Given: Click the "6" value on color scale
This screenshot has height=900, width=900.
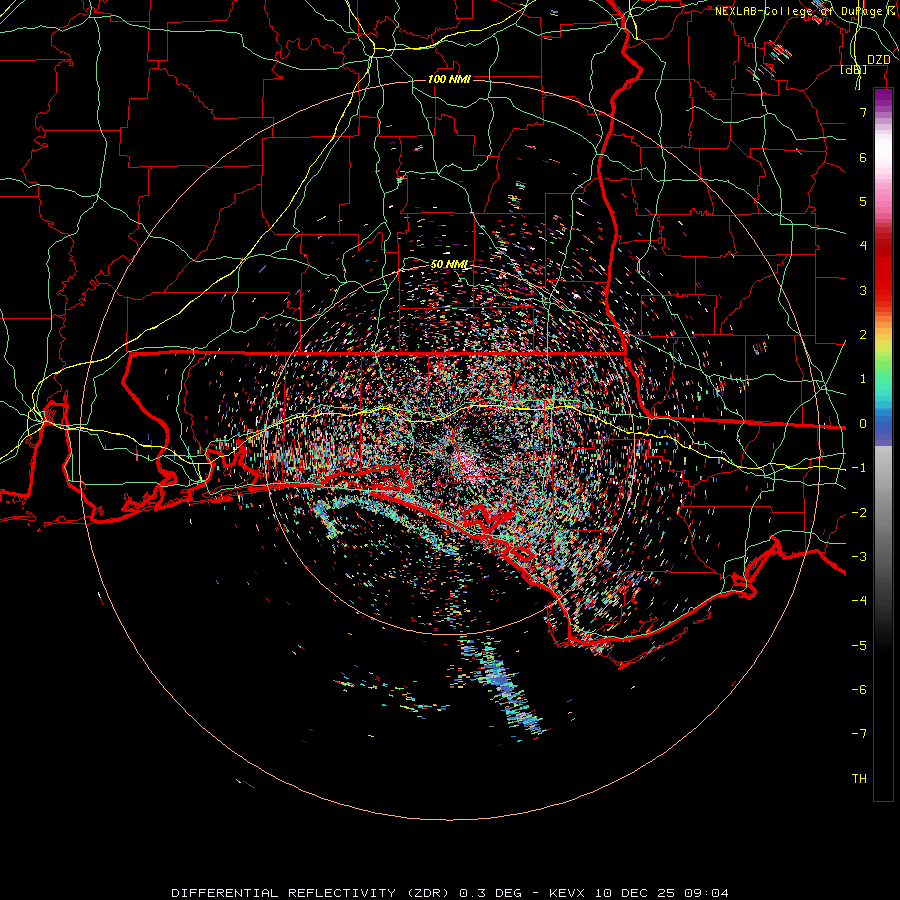Looking at the screenshot, I should (x=863, y=157).
